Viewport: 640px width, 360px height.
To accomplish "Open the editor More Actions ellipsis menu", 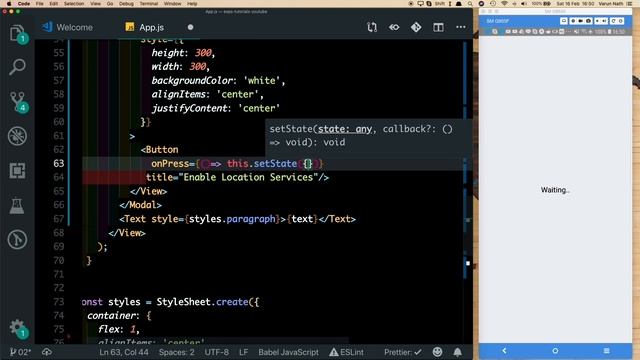I will (x=461, y=27).
